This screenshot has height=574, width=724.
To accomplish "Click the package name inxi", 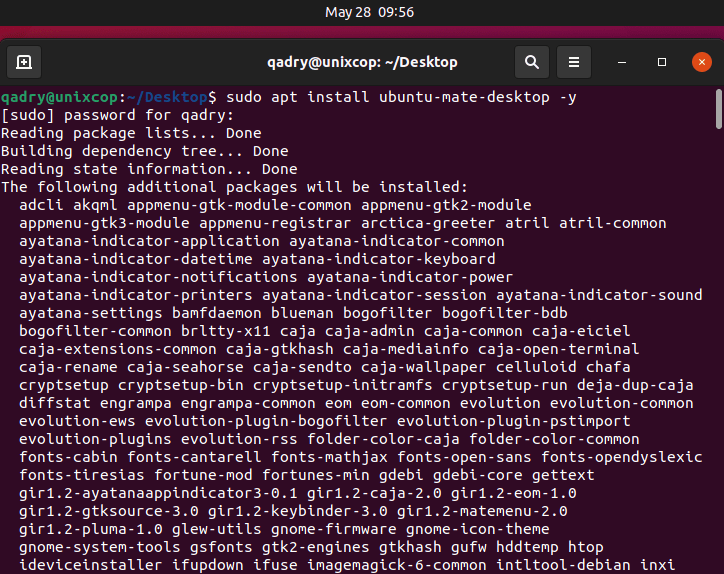I will [658, 566].
